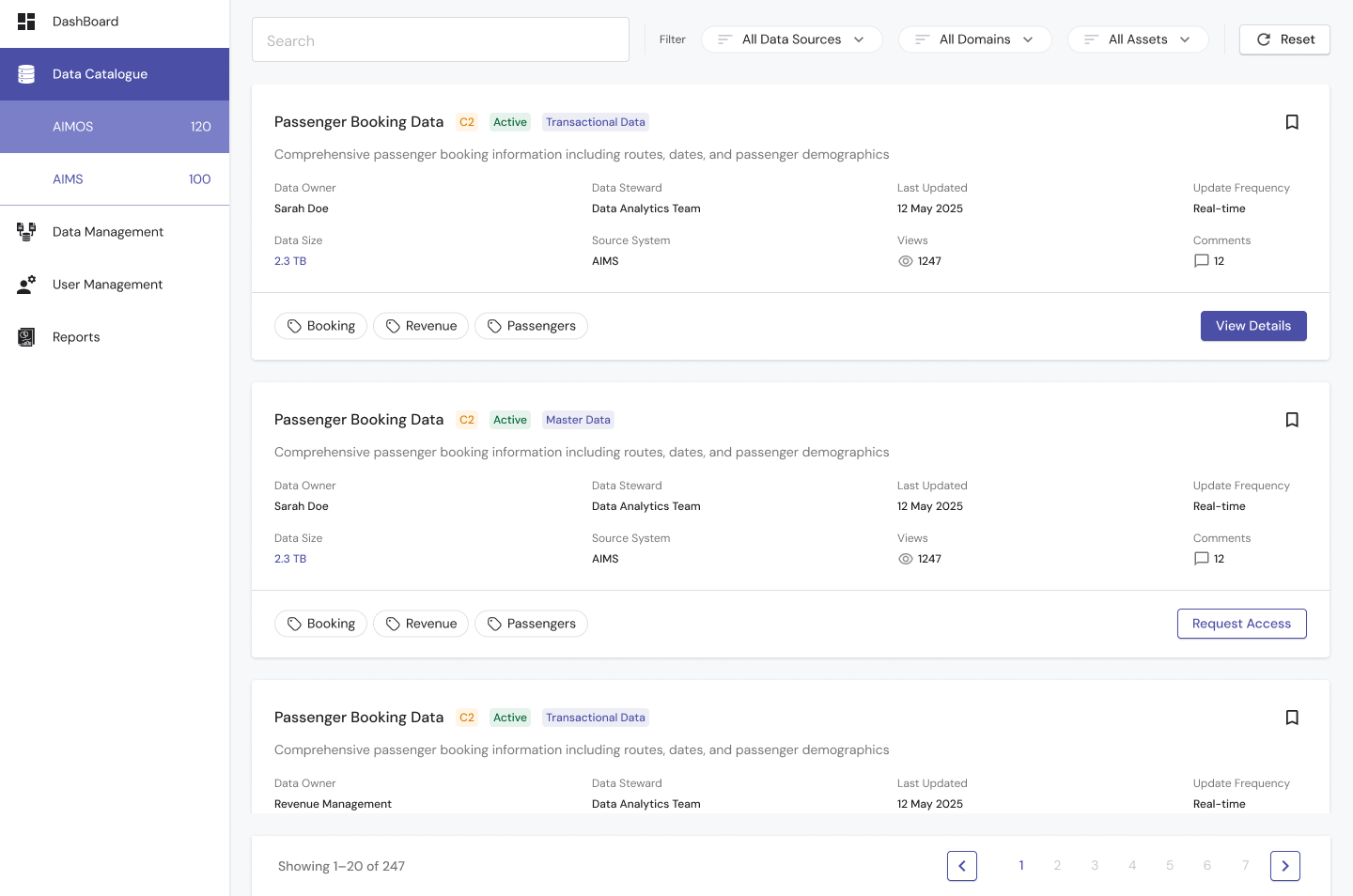Click the Search input field

(x=441, y=40)
